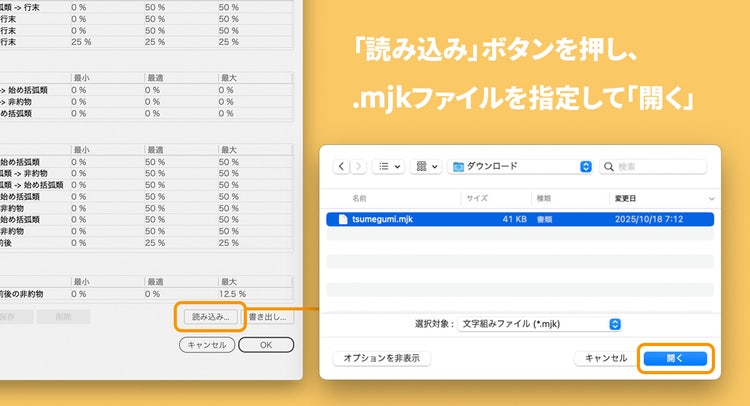Click the document icon of tsumegumi.mjk
The image size is (750, 406).
pyautogui.click(x=342, y=219)
